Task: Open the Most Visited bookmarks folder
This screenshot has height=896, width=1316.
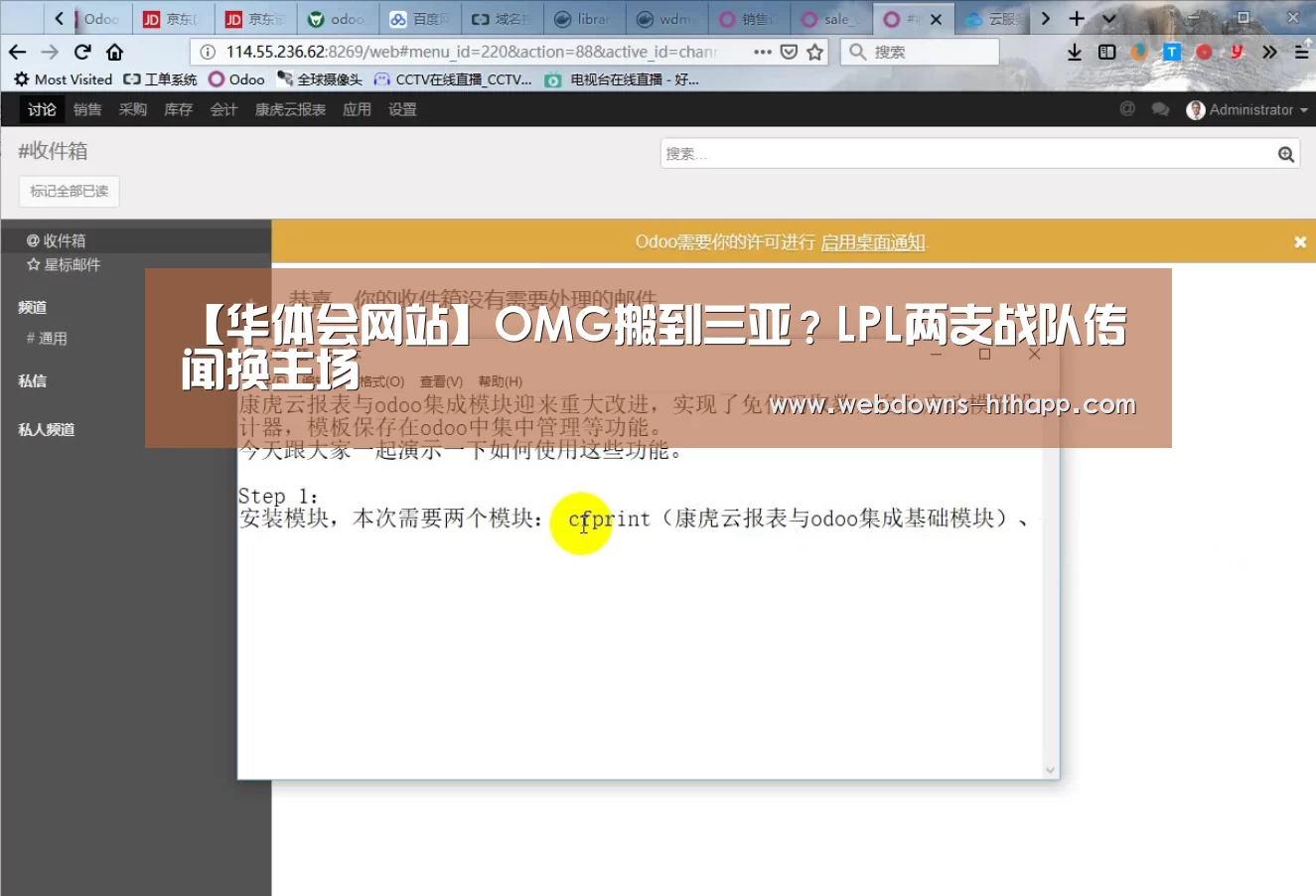Action: [x=63, y=79]
